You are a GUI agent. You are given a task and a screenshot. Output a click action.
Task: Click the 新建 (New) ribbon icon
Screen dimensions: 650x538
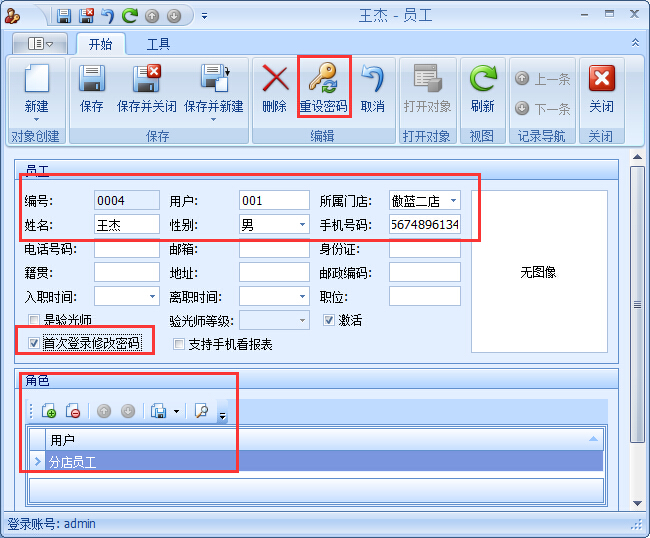point(36,80)
